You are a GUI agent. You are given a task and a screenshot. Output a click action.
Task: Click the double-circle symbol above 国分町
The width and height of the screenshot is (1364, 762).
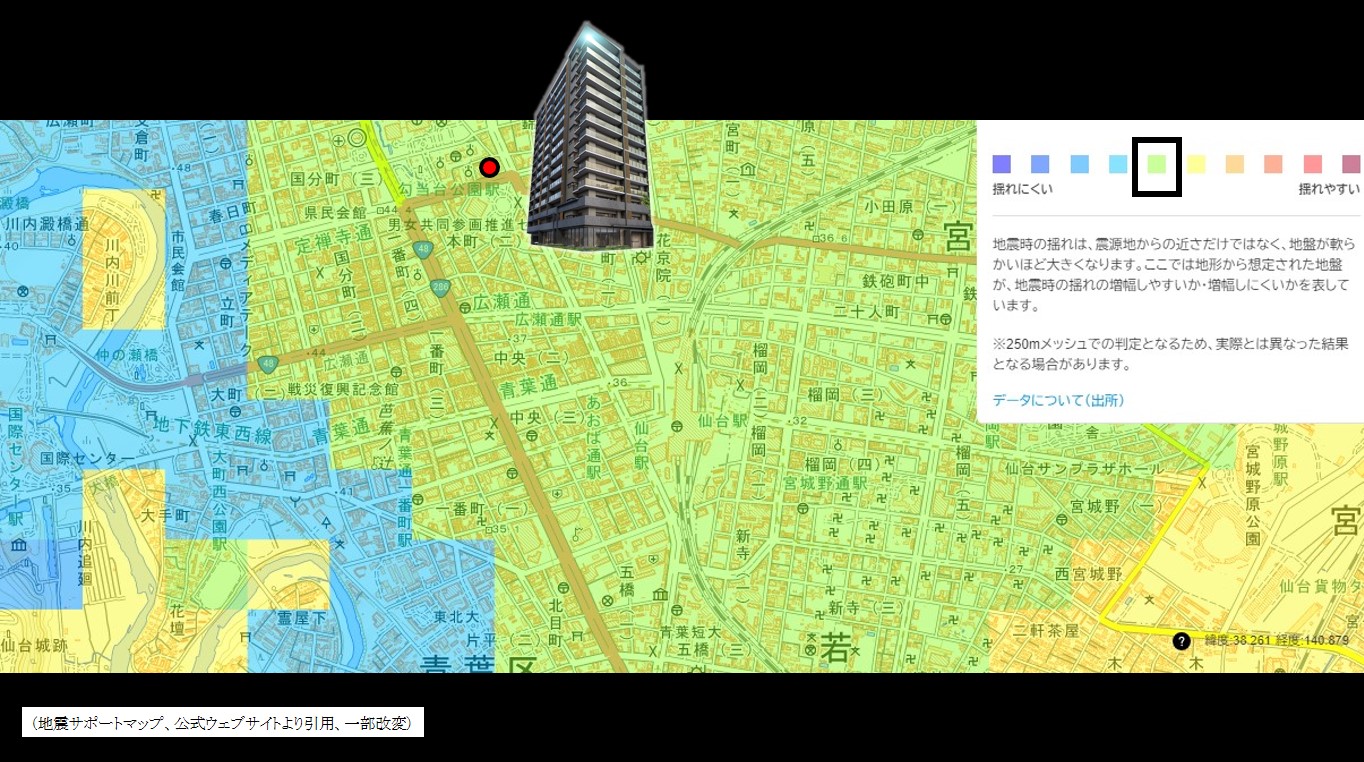click(357, 137)
